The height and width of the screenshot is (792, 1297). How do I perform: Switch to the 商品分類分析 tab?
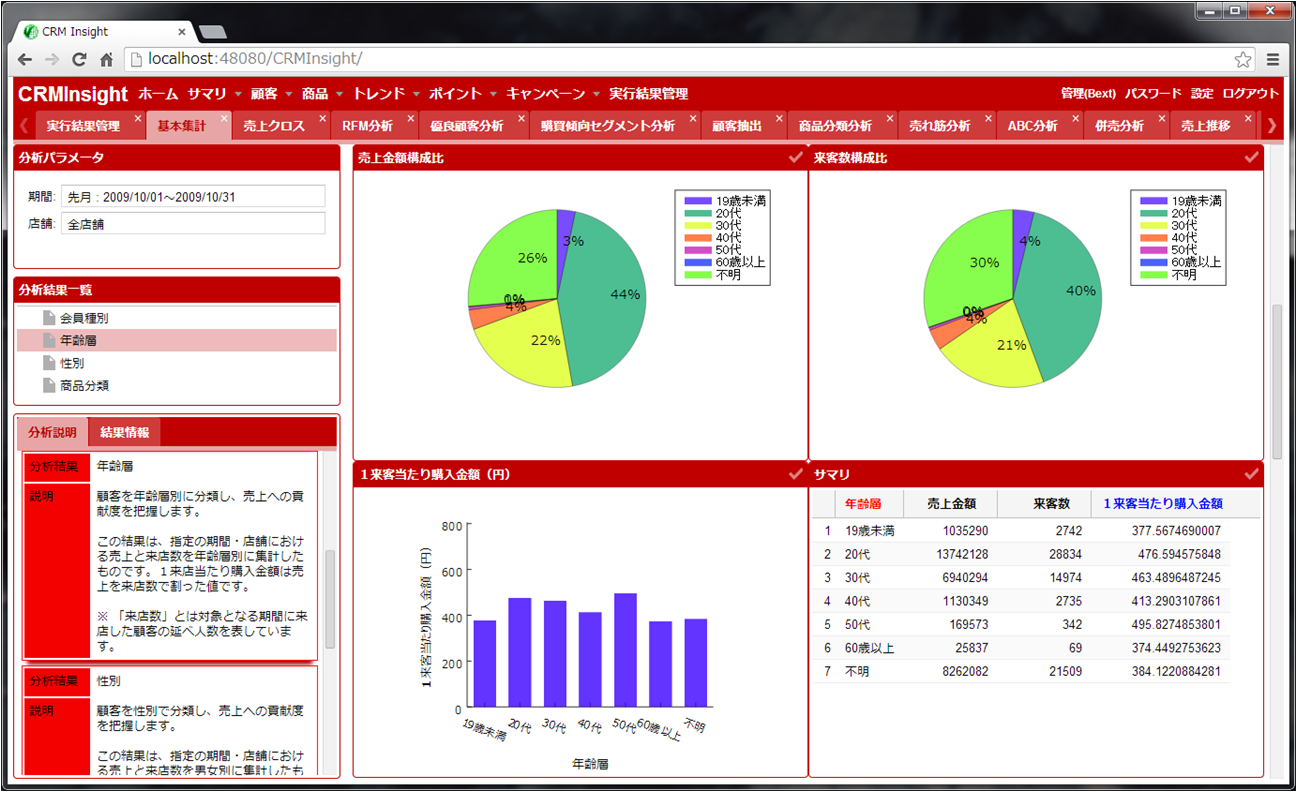pyautogui.click(x=835, y=126)
